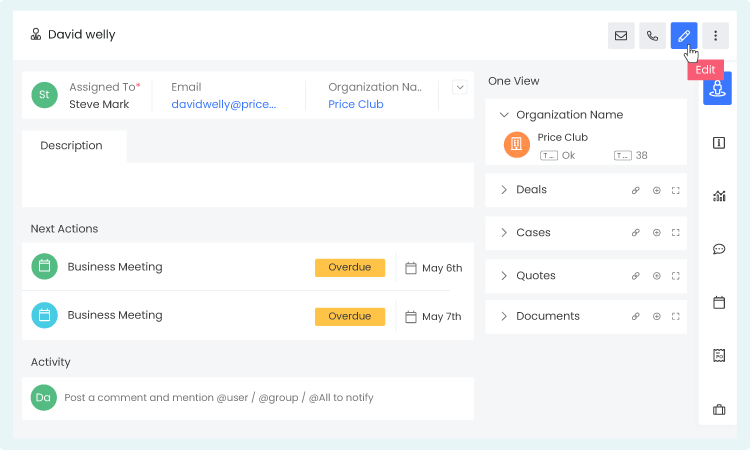
Task: Click the add icon in Cases row
Action: pos(656,233)
